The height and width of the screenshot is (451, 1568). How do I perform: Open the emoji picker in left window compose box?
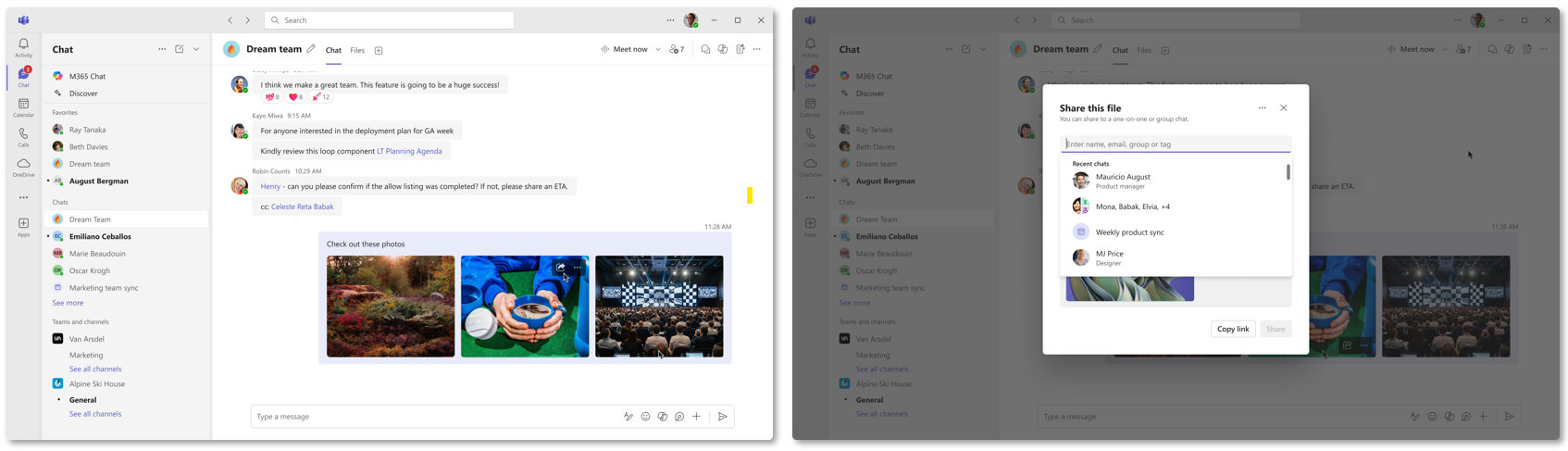coord(645,417)
